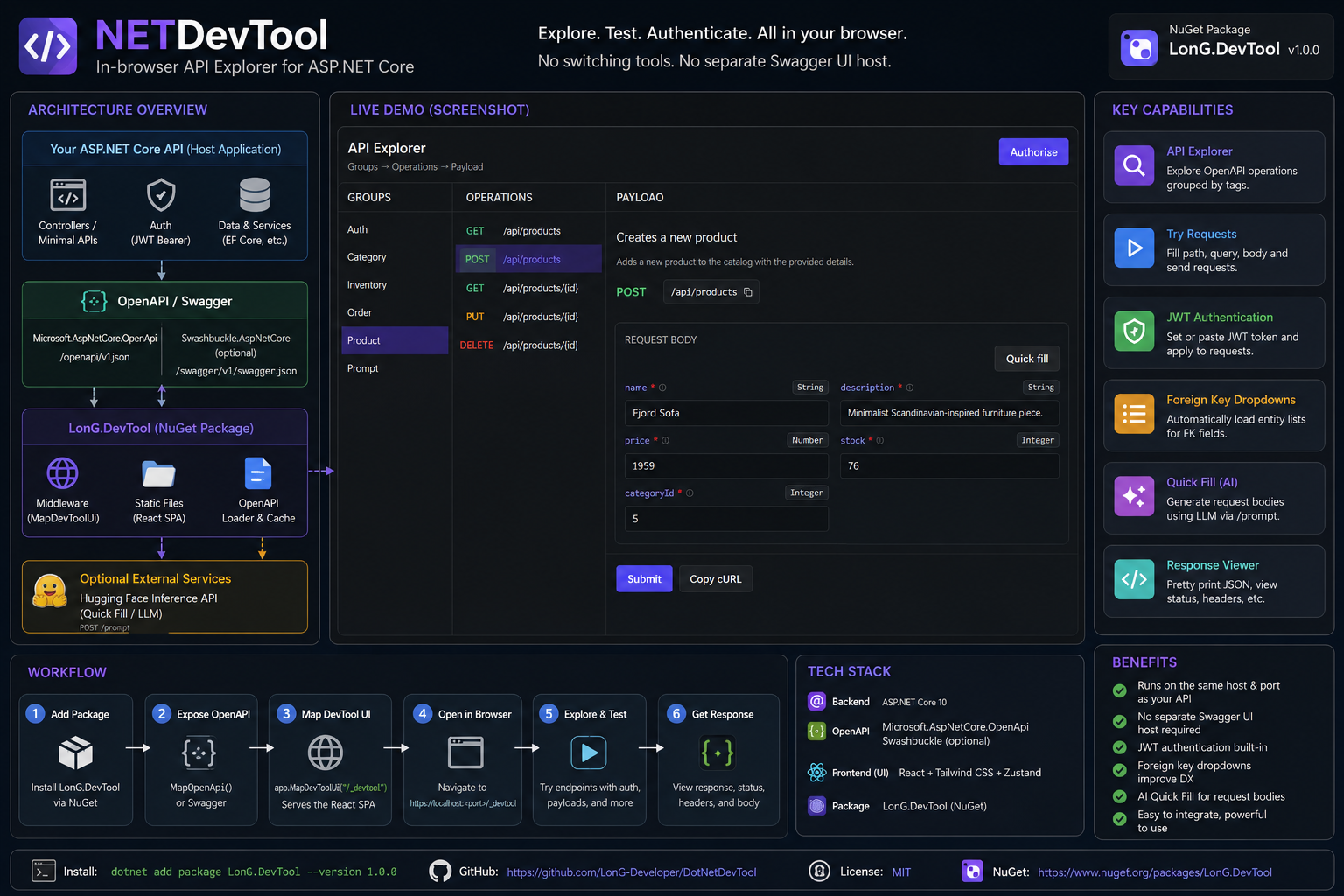1344x896 pixels.
Task: Click the stock field showing 76
Action: (949, 466)
